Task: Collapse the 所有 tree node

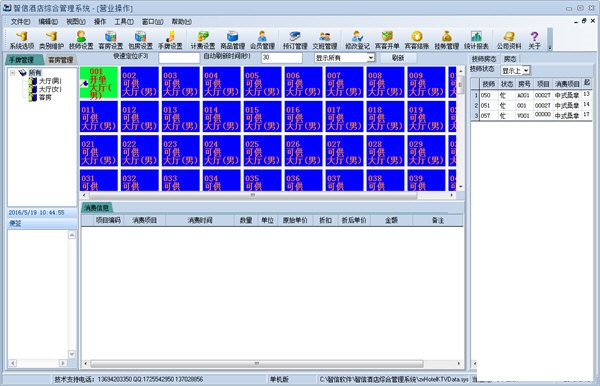Action: [x=13, y=72]
